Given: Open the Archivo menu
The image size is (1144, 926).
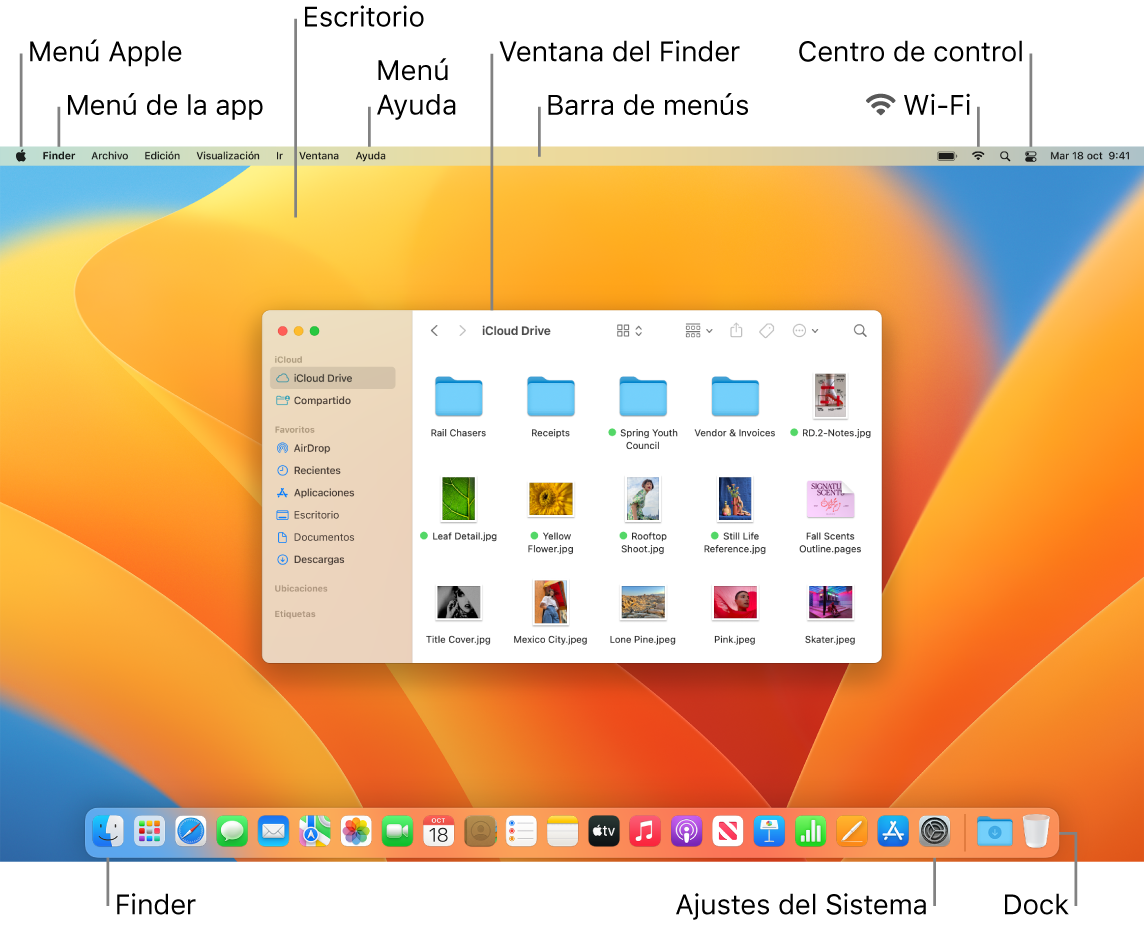Looking at the screenshot, I should [109, 155].
